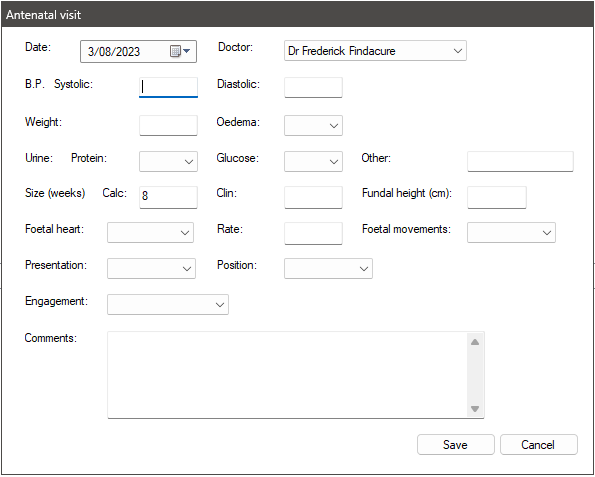The height and width of the screenshot is (477, 595).
Task: Click the Other urine text field
Action: 520,161
